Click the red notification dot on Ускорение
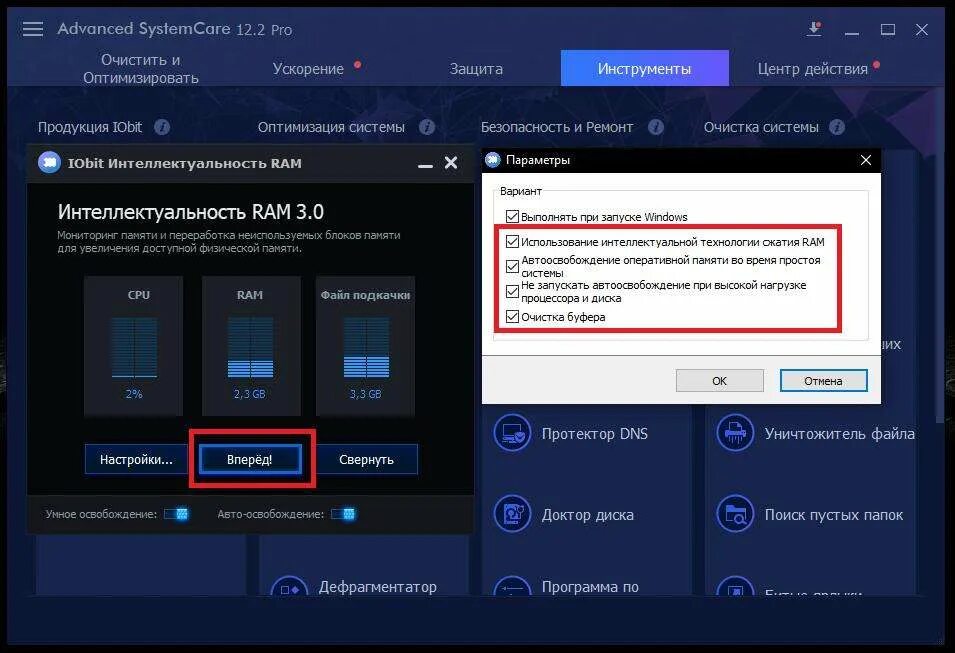 tap(358, 65)
